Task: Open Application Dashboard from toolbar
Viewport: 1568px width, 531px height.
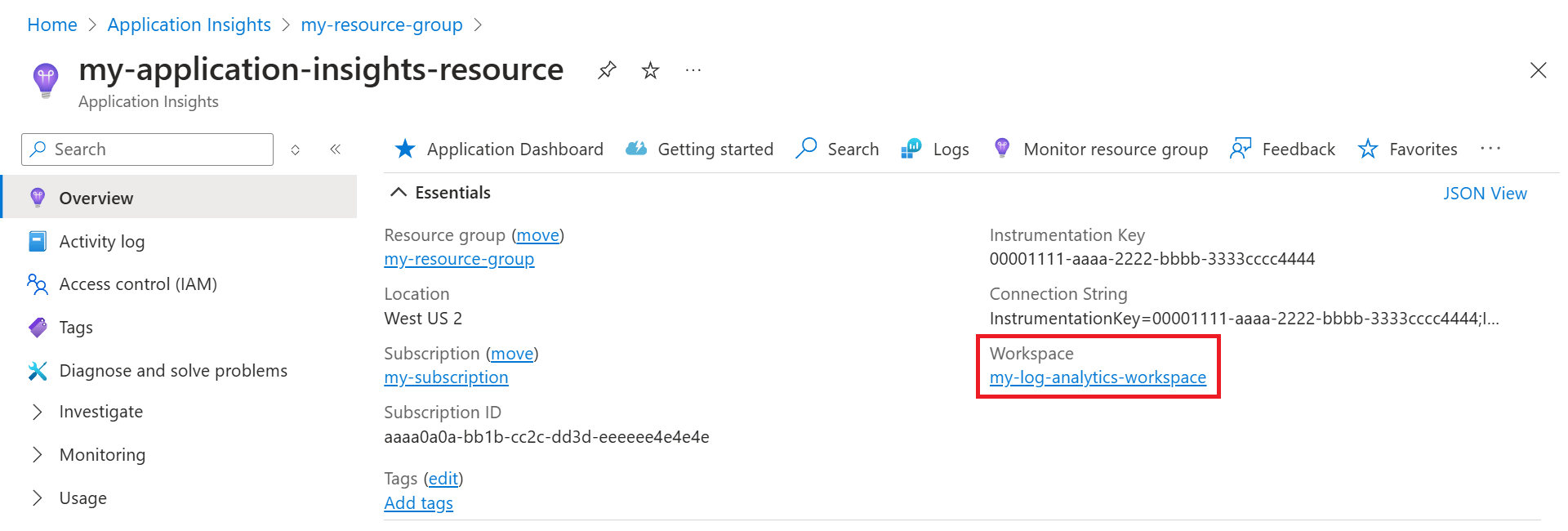Action: 499,149
